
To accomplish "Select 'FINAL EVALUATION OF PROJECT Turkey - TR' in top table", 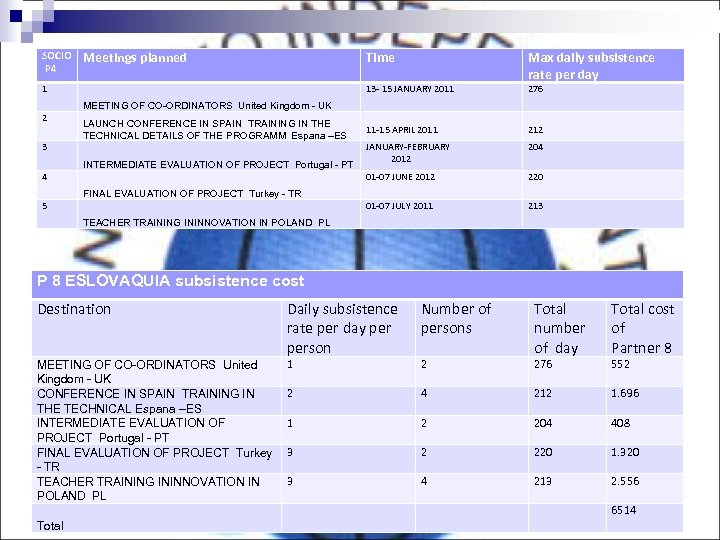I will coord(192,193).
